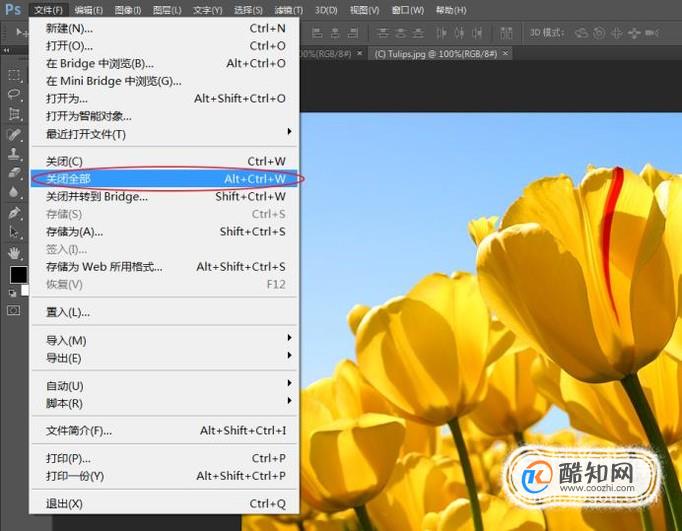
Task: Click the 3D pan mode icon
Action: tap(616, 33)
